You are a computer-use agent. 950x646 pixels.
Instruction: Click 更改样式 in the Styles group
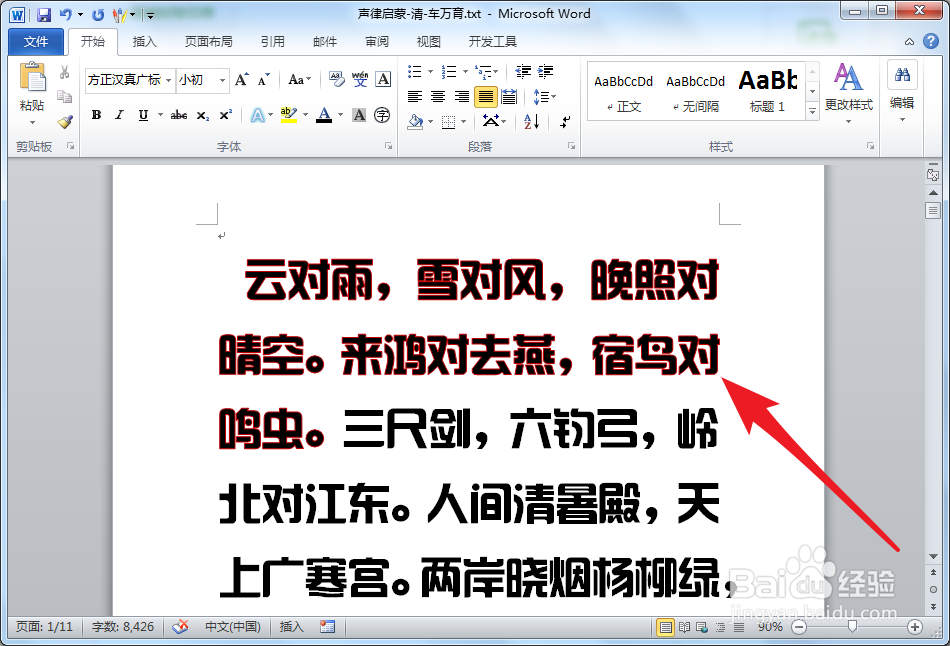coord(848,90)
